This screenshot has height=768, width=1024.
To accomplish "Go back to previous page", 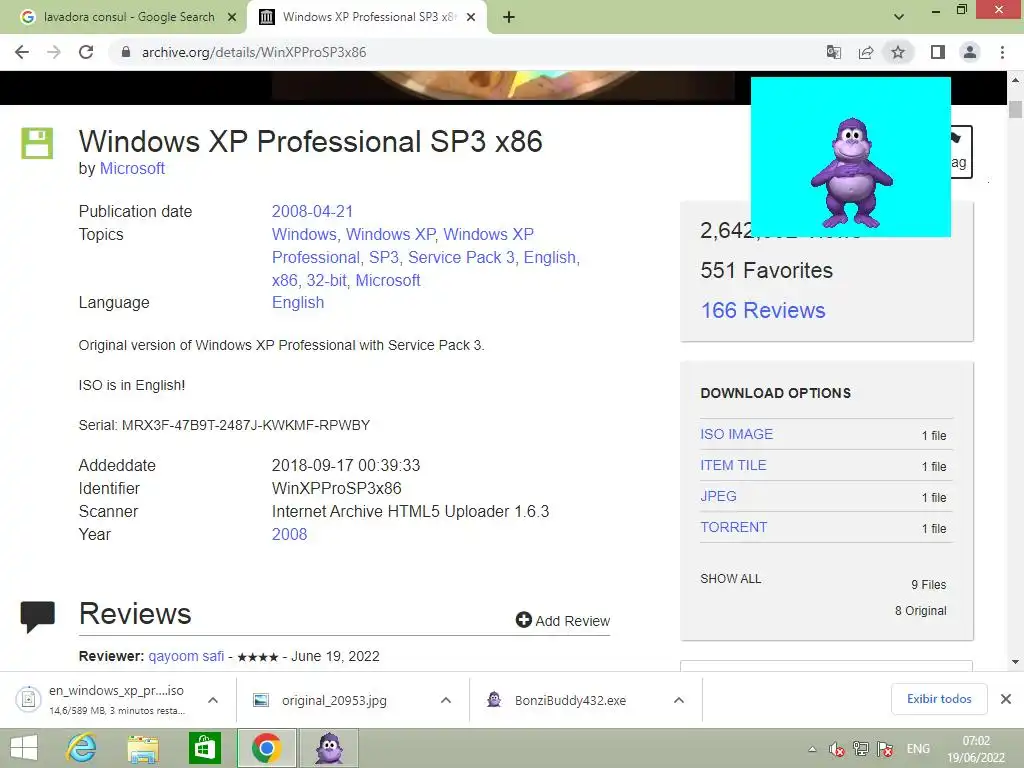I will [x=22, y=52].
